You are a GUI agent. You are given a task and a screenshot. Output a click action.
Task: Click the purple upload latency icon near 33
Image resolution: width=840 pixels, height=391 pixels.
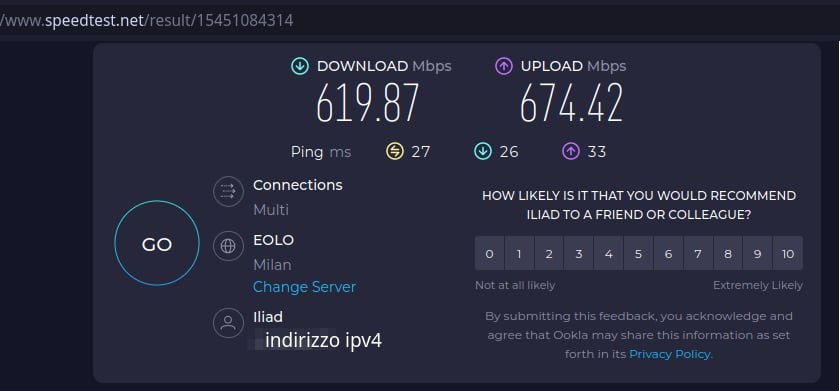(x=571, y=152)
